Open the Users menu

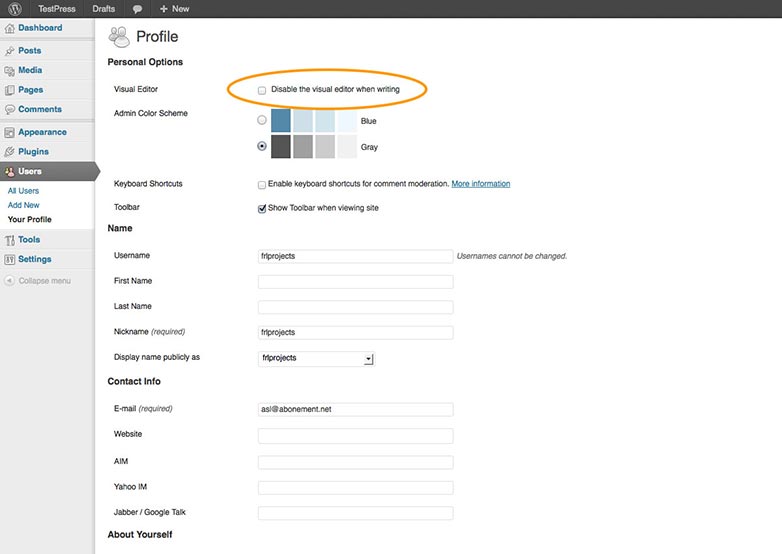[30, 171]
